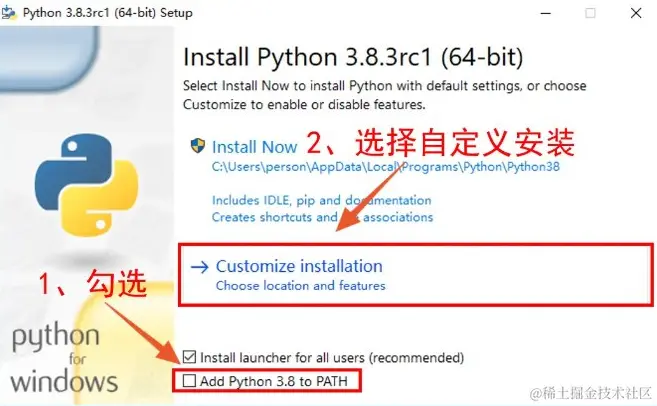The image size is (657, 406).
Task: Click the UAC shield icon beside Install Now
Action: (198, 146)
